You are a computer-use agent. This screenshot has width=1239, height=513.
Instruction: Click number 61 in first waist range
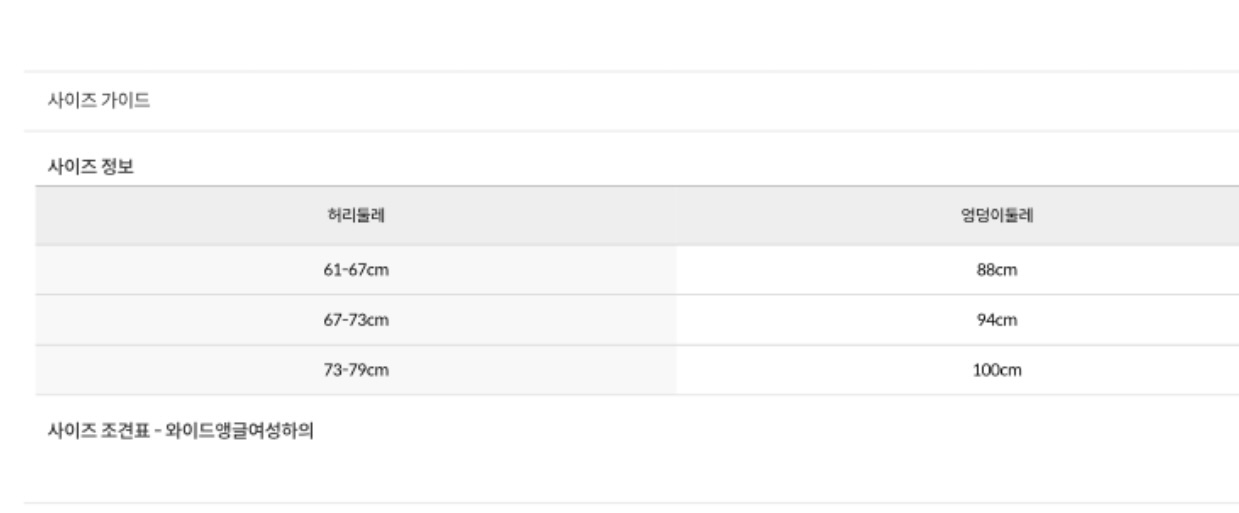[x=332, y=270]
